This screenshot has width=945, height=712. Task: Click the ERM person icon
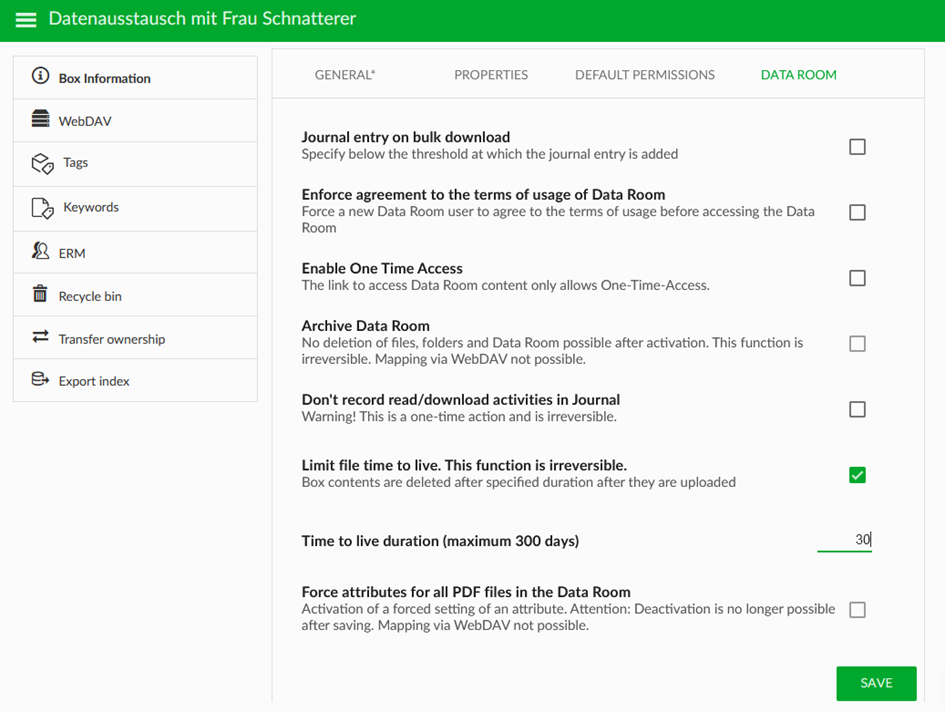(40, 251)
